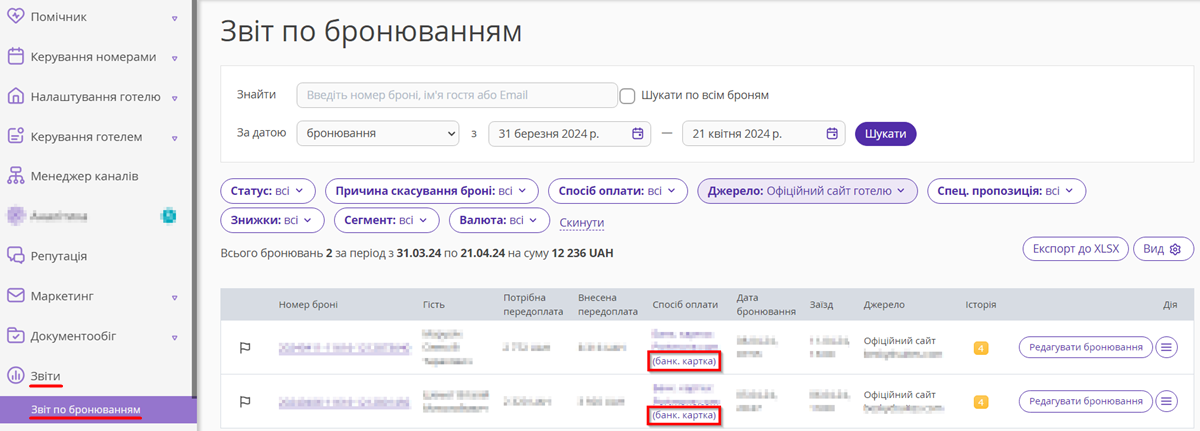Click the history badge 4 in the second row
Image resolution: width=1200 pixels, height=431 pixels.
point(981,401)
